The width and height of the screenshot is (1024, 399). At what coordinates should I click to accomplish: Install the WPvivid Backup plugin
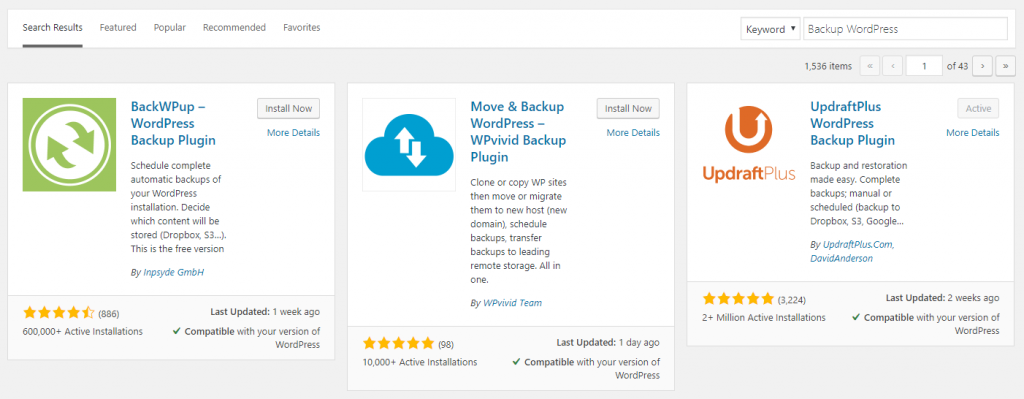coord(628,108)
